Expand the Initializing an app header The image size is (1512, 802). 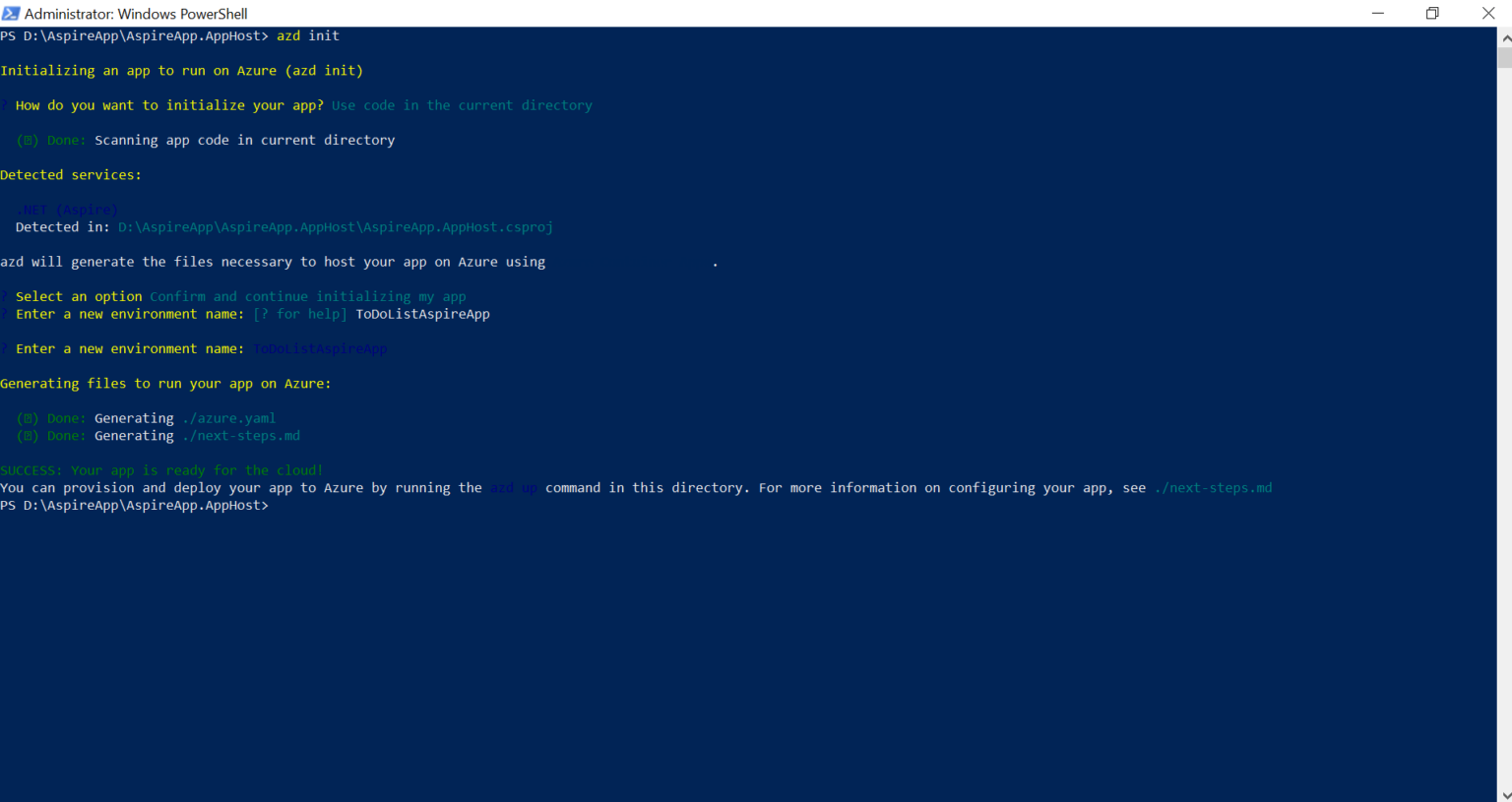point(182,70)
